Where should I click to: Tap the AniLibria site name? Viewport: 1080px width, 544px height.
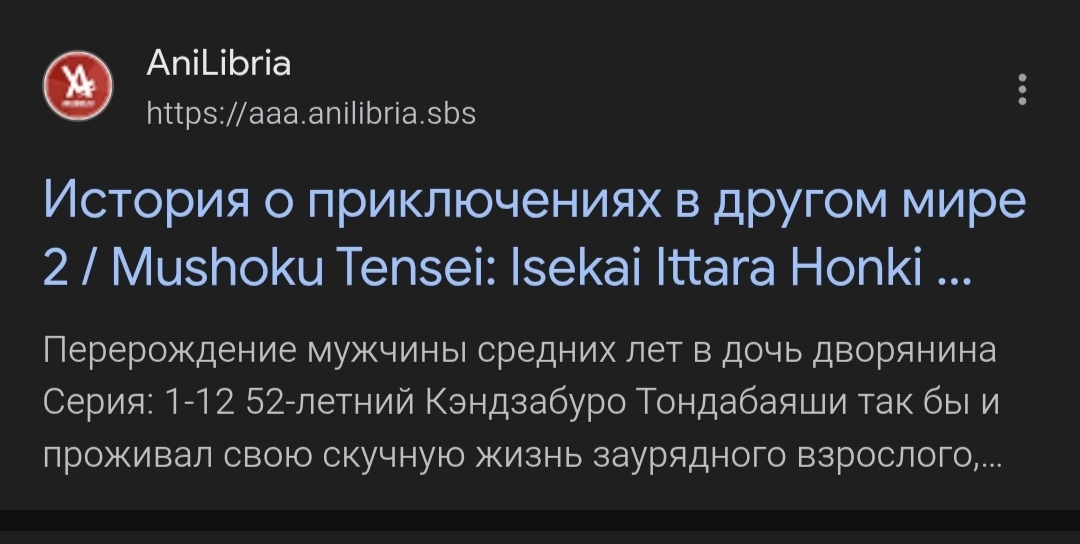(218, 65)
